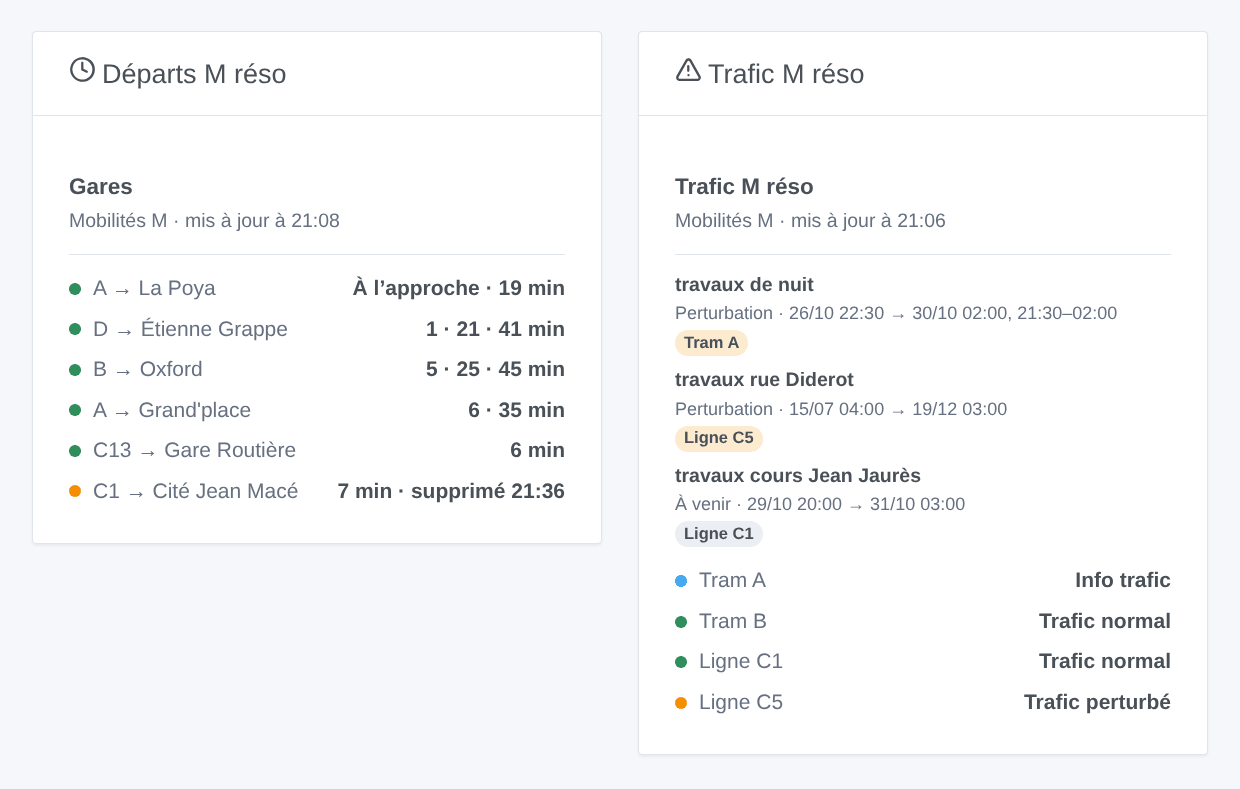
Task: Click 'Trafic normal' for Ligne C1
Action: (x=1105, y=662)
